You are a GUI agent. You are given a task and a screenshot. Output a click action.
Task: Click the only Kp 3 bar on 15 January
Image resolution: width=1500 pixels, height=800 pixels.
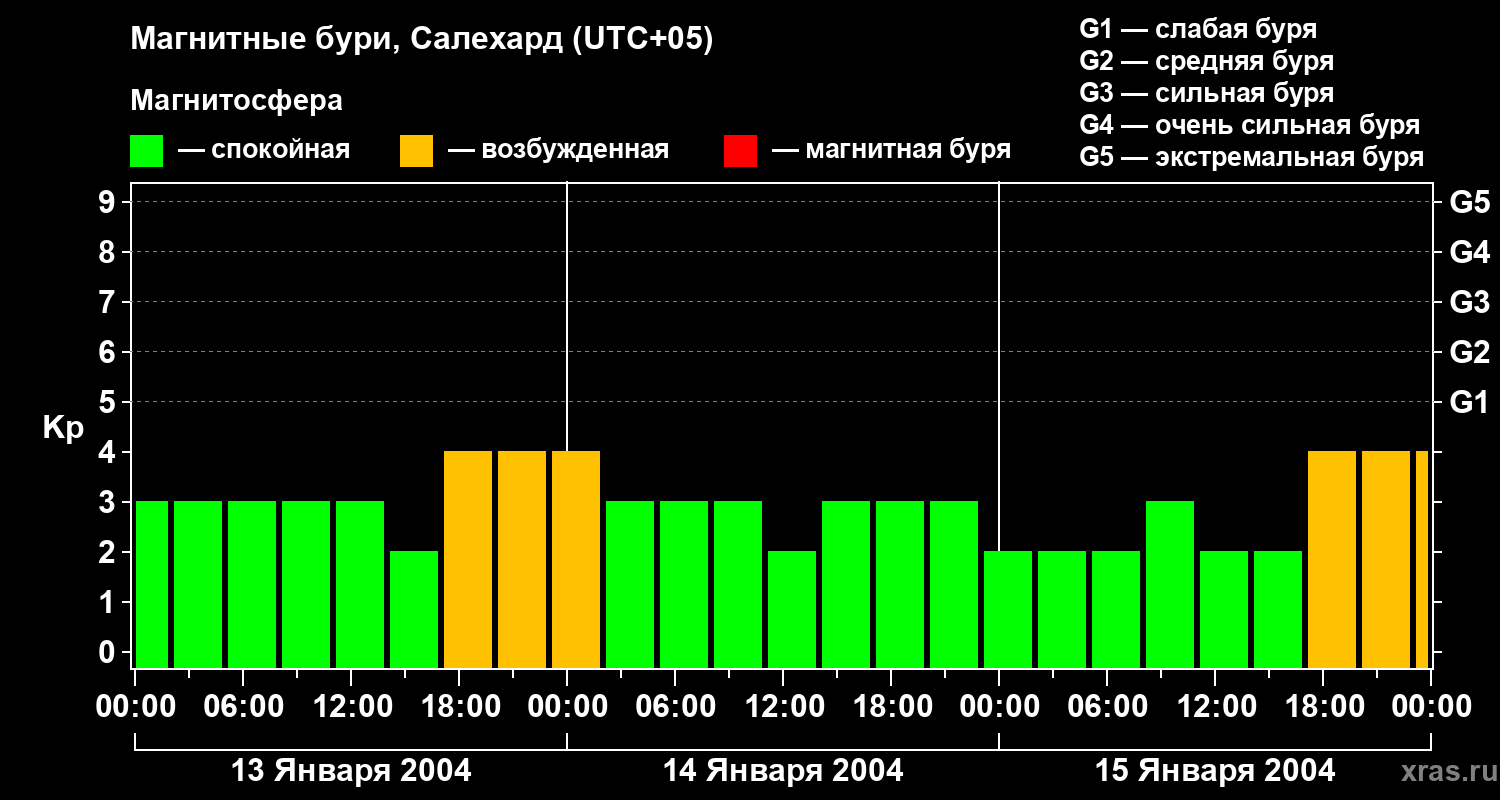1170,584
